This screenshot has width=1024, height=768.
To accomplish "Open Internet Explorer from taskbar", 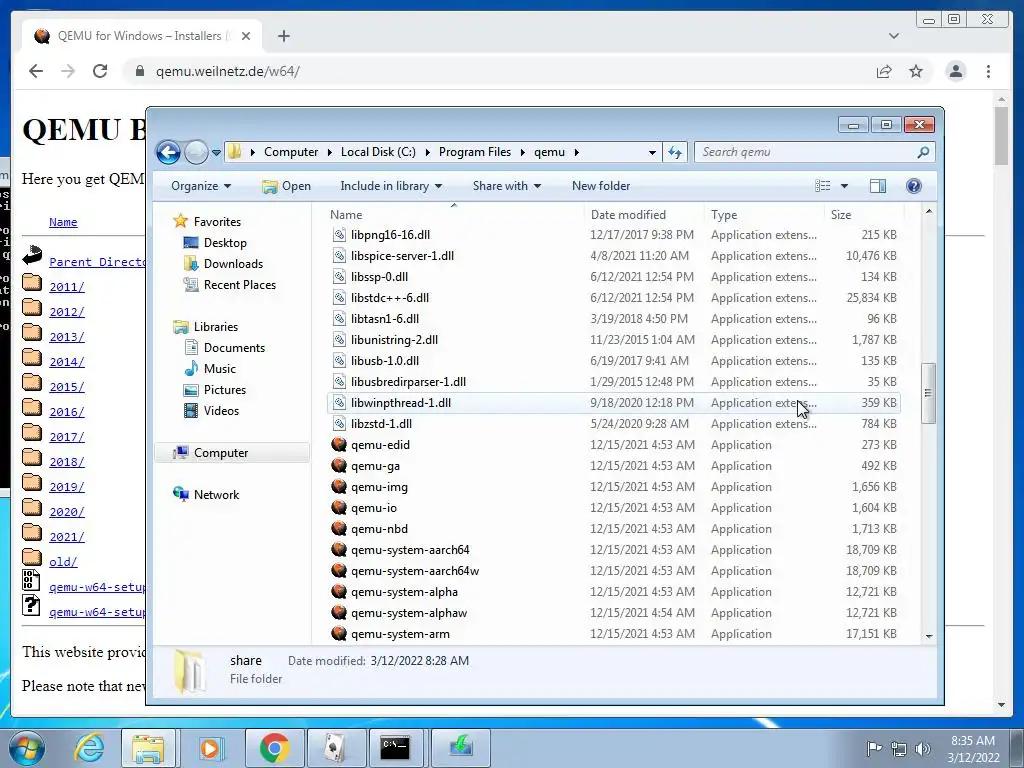I will pyautogui.click(x=89, y=748).
